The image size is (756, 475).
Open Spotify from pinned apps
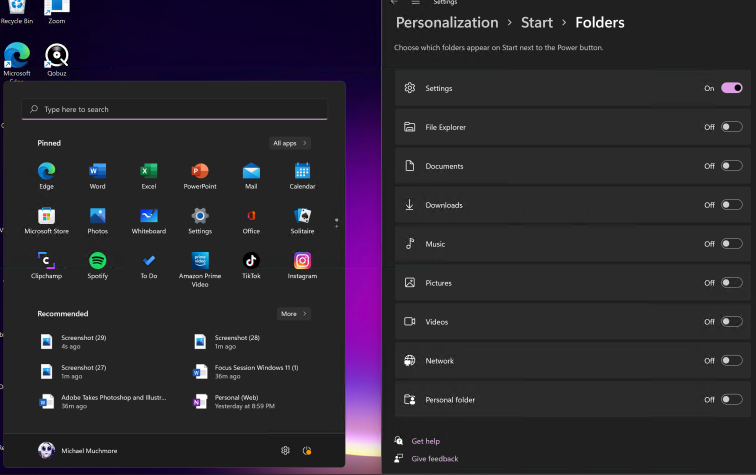point(97,261)
